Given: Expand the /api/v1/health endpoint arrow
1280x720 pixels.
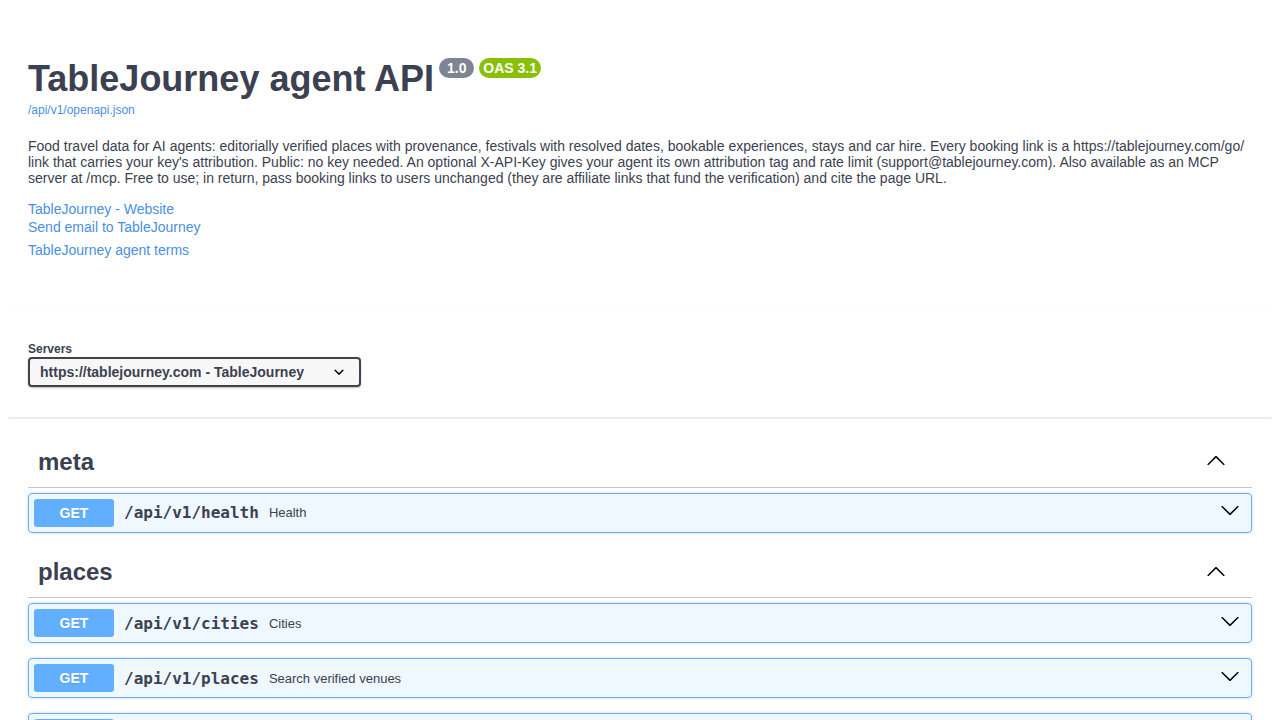Looking at the screenshot, I should pos(1230,511).
